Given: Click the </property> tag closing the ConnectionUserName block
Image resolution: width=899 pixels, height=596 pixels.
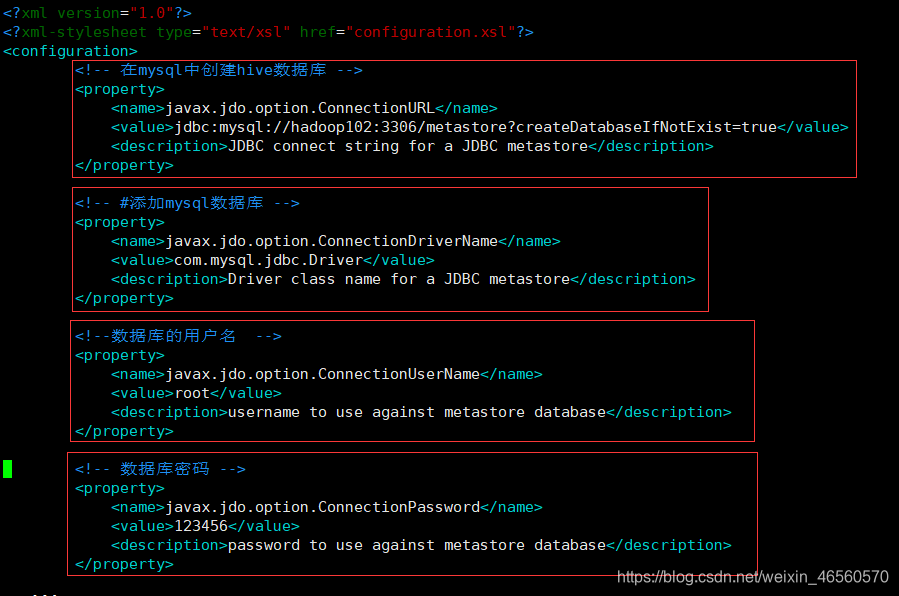Looking at the screenshot, I should coord(124,431).
